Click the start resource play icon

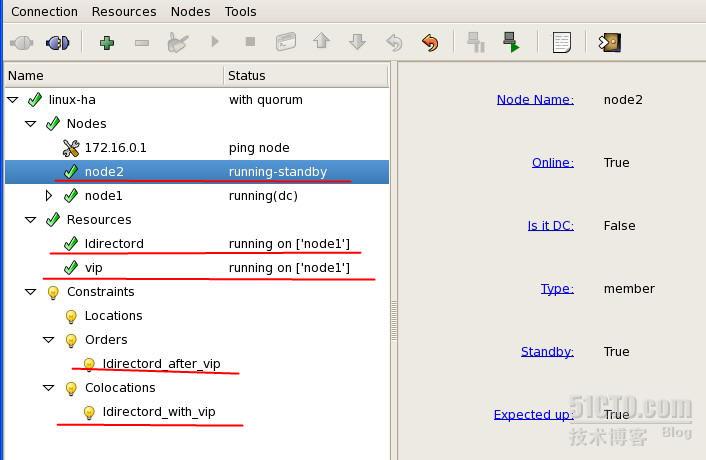pyautogui.click(x=215, y=42)
